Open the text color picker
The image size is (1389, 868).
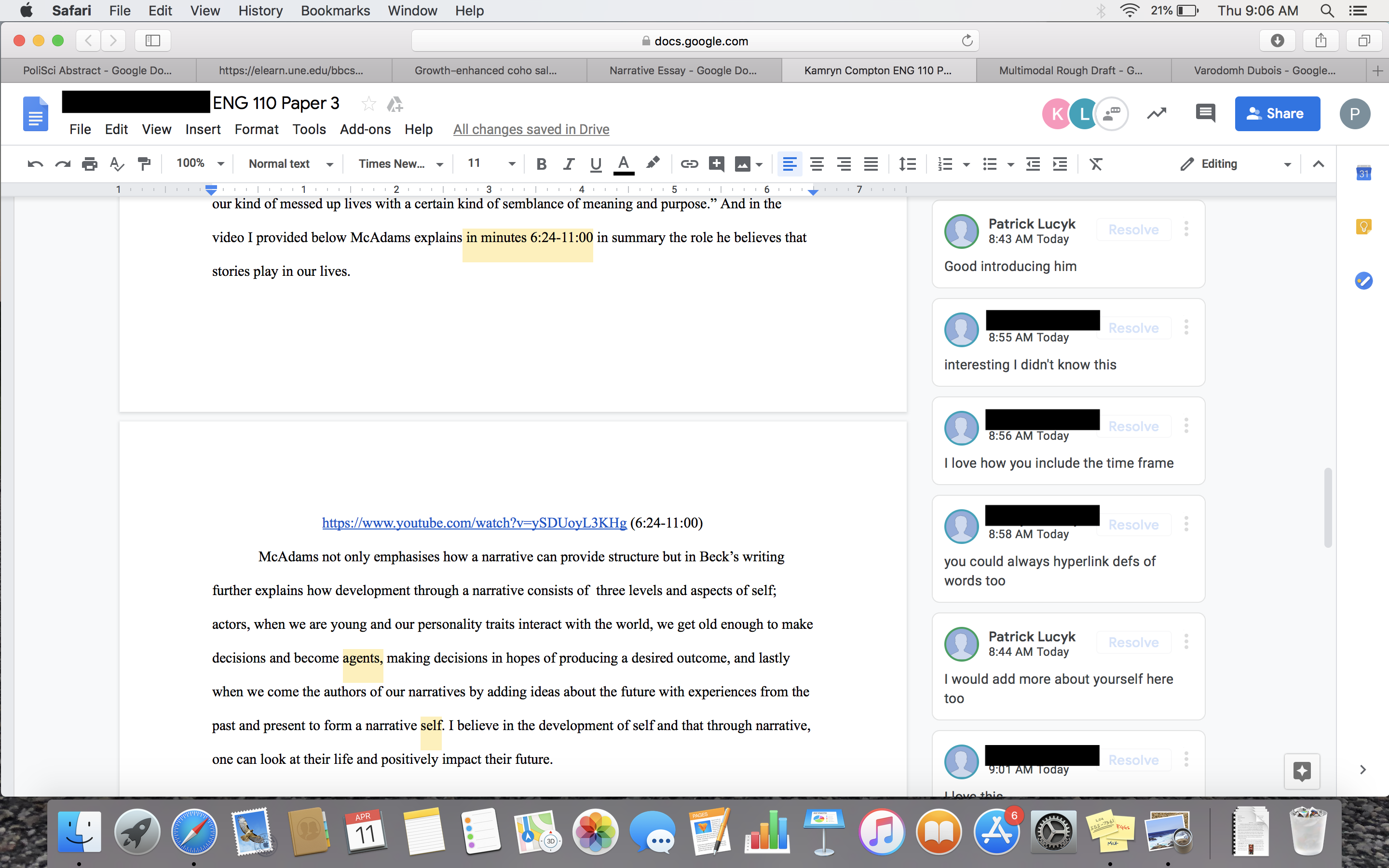[623, 164]
